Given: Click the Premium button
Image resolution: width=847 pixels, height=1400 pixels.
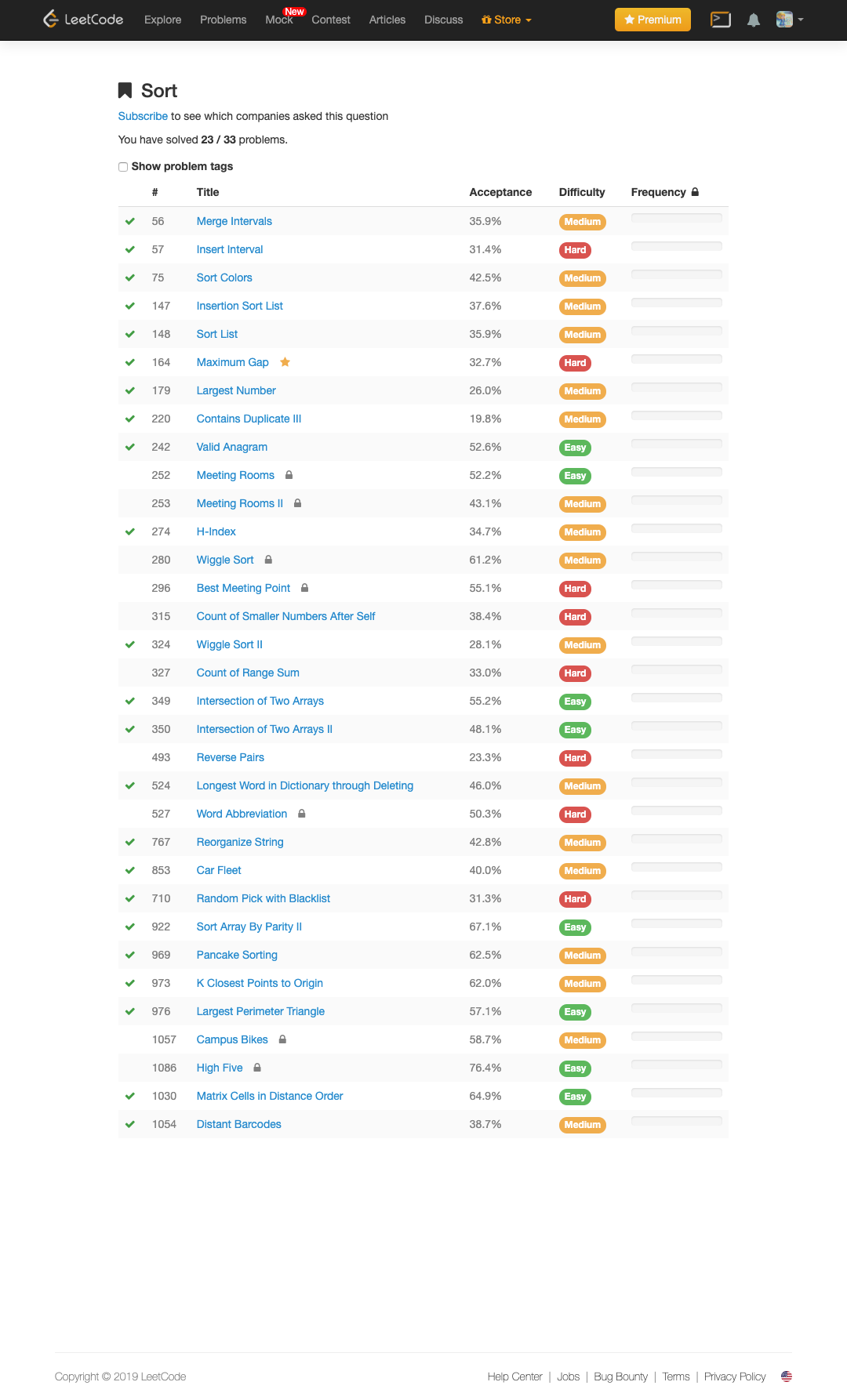Looking at the screenshot, I should 653,20.
